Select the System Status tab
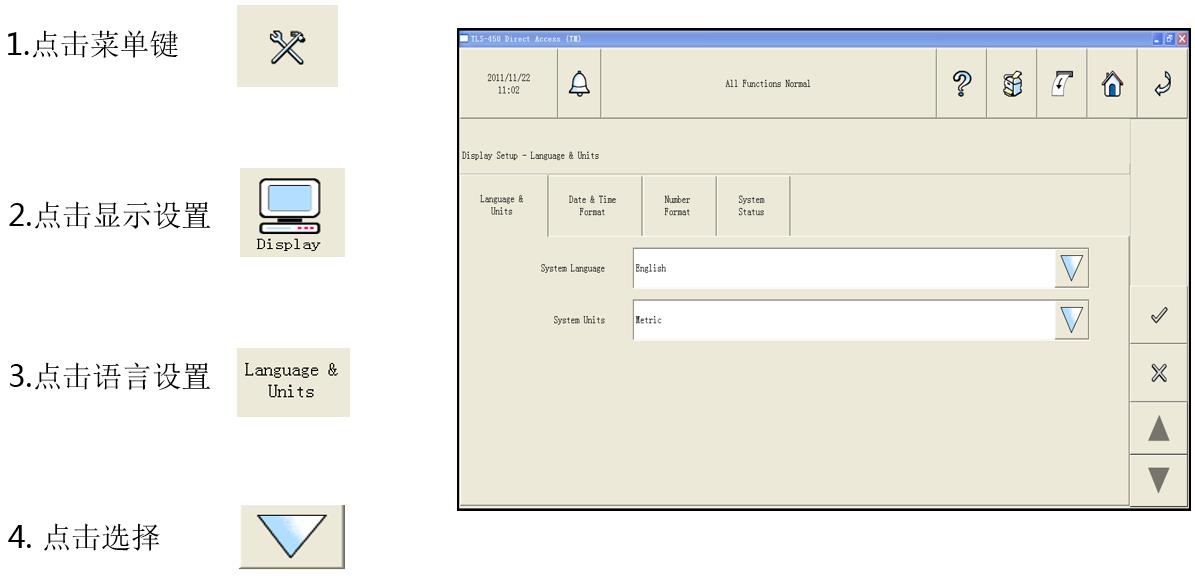The image size is (1195, 577). (753, 206)
